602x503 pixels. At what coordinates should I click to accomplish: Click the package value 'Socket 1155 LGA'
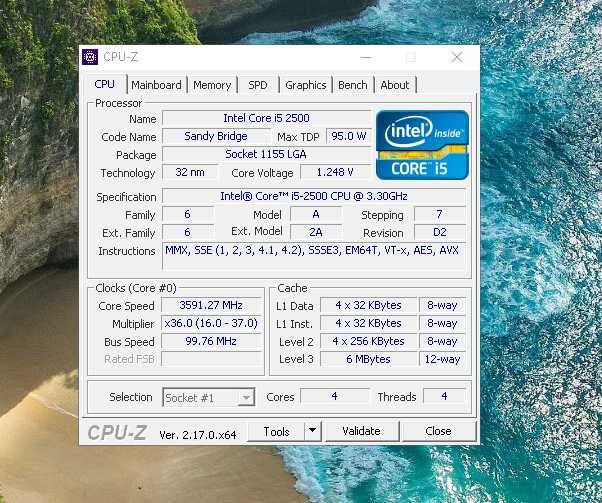[x=266, y=154]
